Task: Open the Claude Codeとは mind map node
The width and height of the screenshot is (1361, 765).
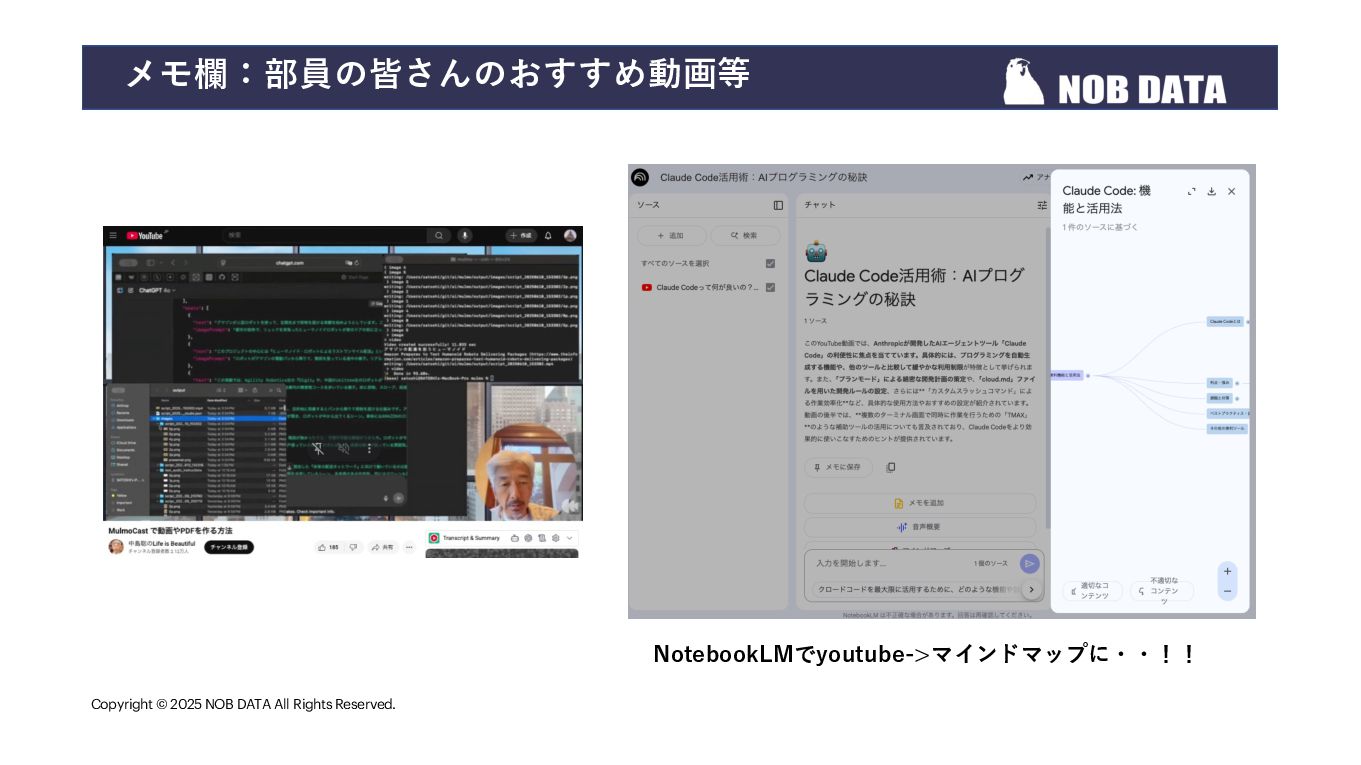Action: click(1225, 322)
